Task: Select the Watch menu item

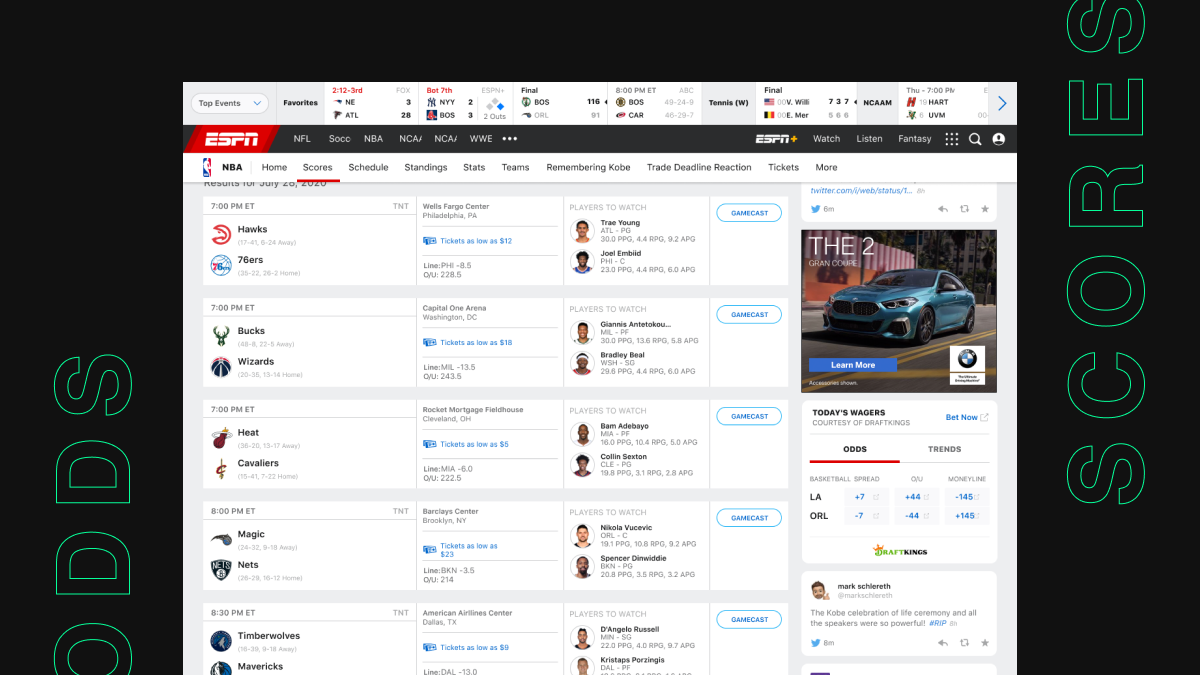Action: pos(827,139)
